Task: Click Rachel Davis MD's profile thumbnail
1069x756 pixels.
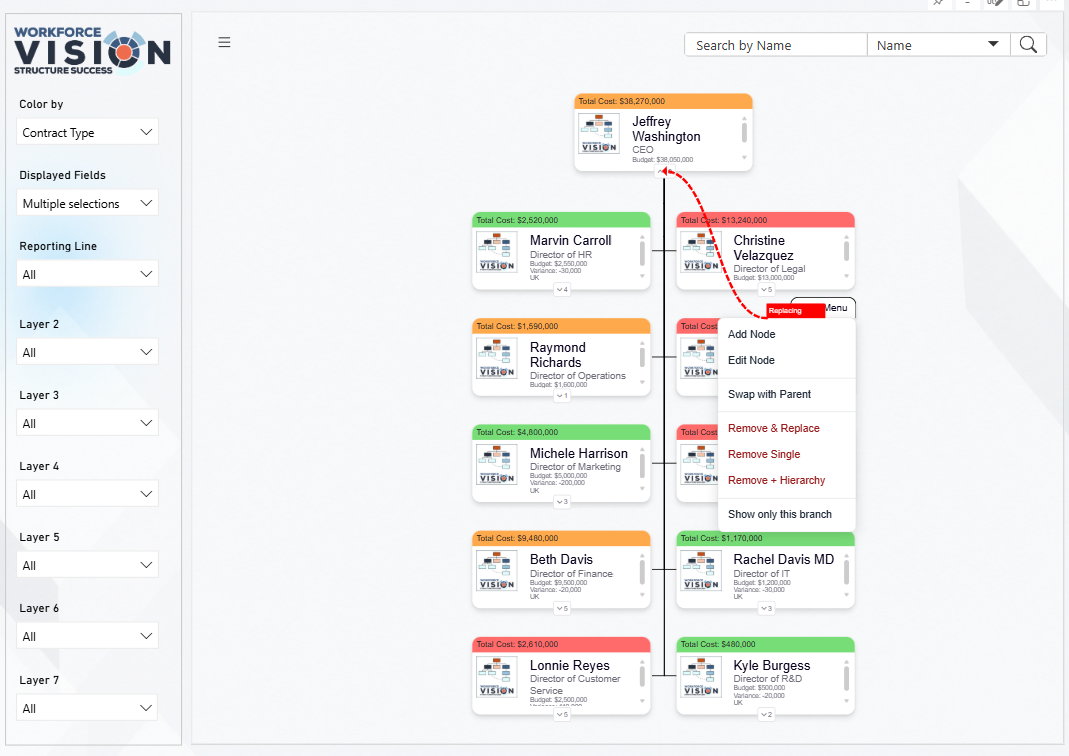Action: (x=701, y=571)
